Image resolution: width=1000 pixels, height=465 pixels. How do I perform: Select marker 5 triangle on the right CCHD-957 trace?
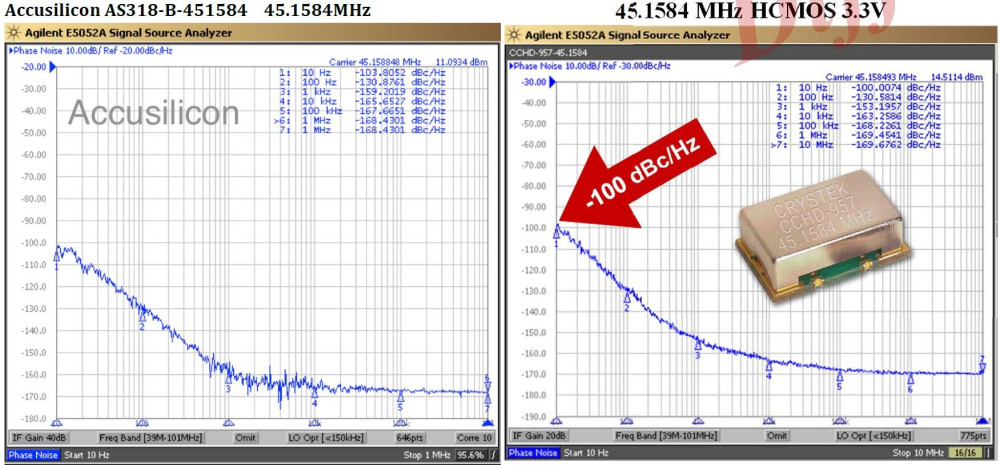[x=840, y=376]
